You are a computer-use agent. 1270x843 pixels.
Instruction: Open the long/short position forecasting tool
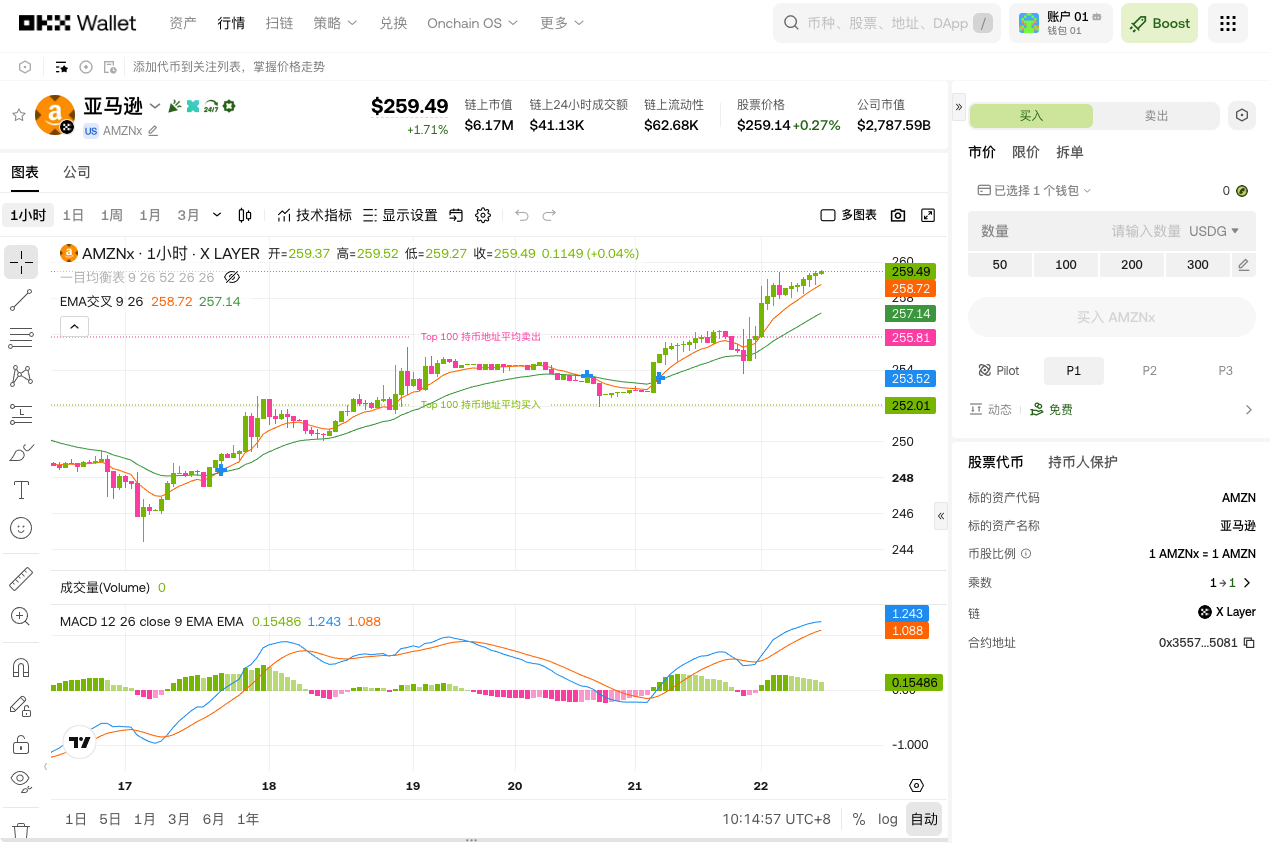21,414
